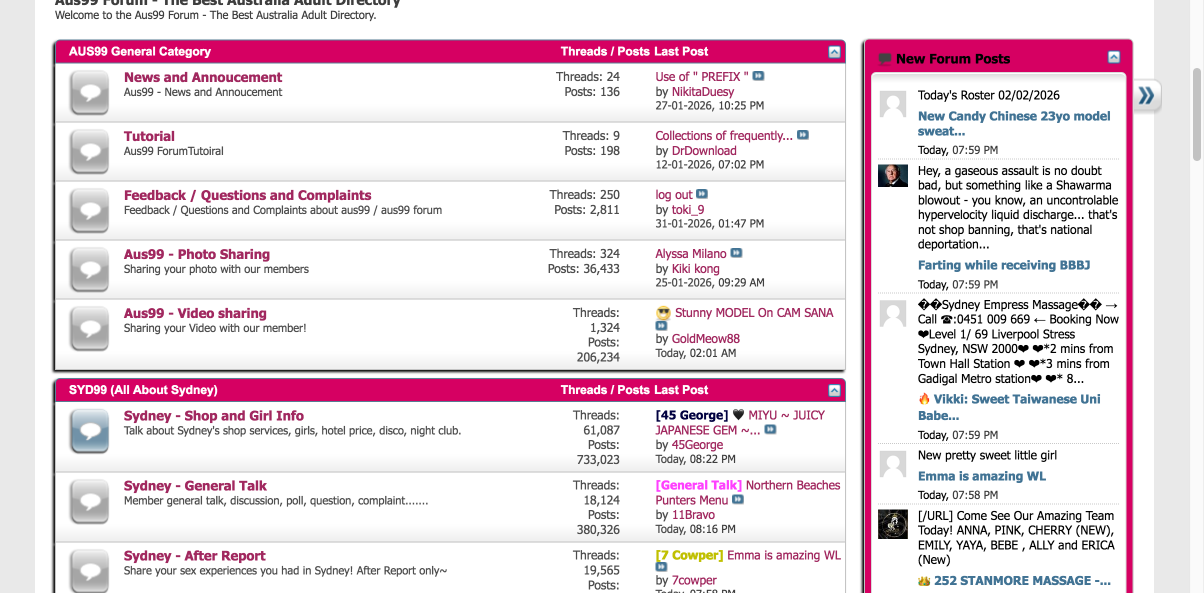Go to last post icon beside 'log out'
This screenshot has width=1204, height=593.
702,194
